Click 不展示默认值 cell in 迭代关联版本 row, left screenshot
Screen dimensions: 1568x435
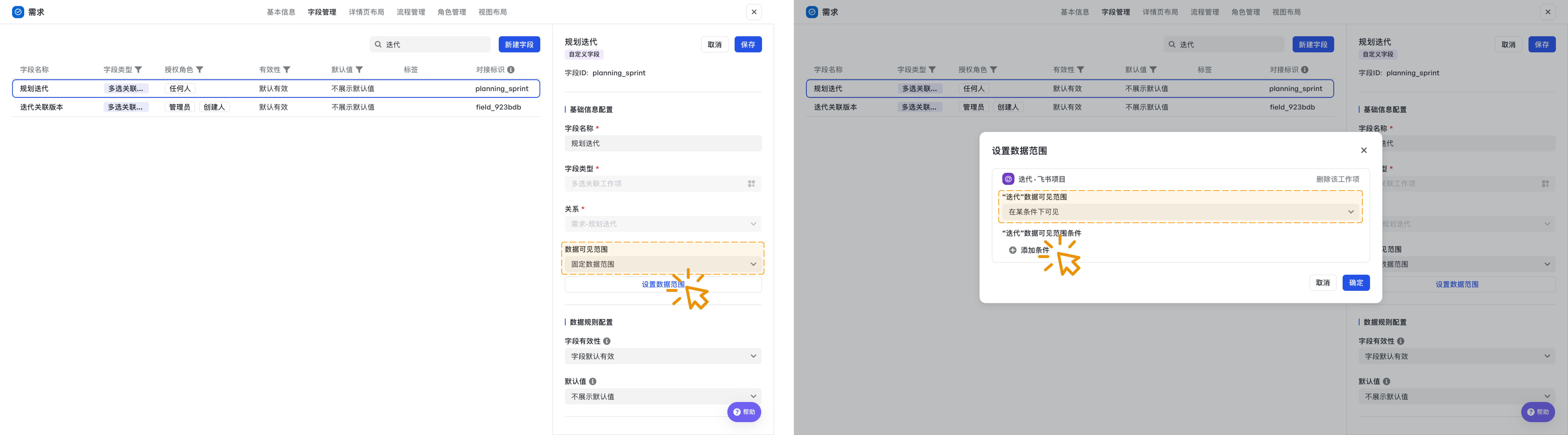click(x=353, y=107)
